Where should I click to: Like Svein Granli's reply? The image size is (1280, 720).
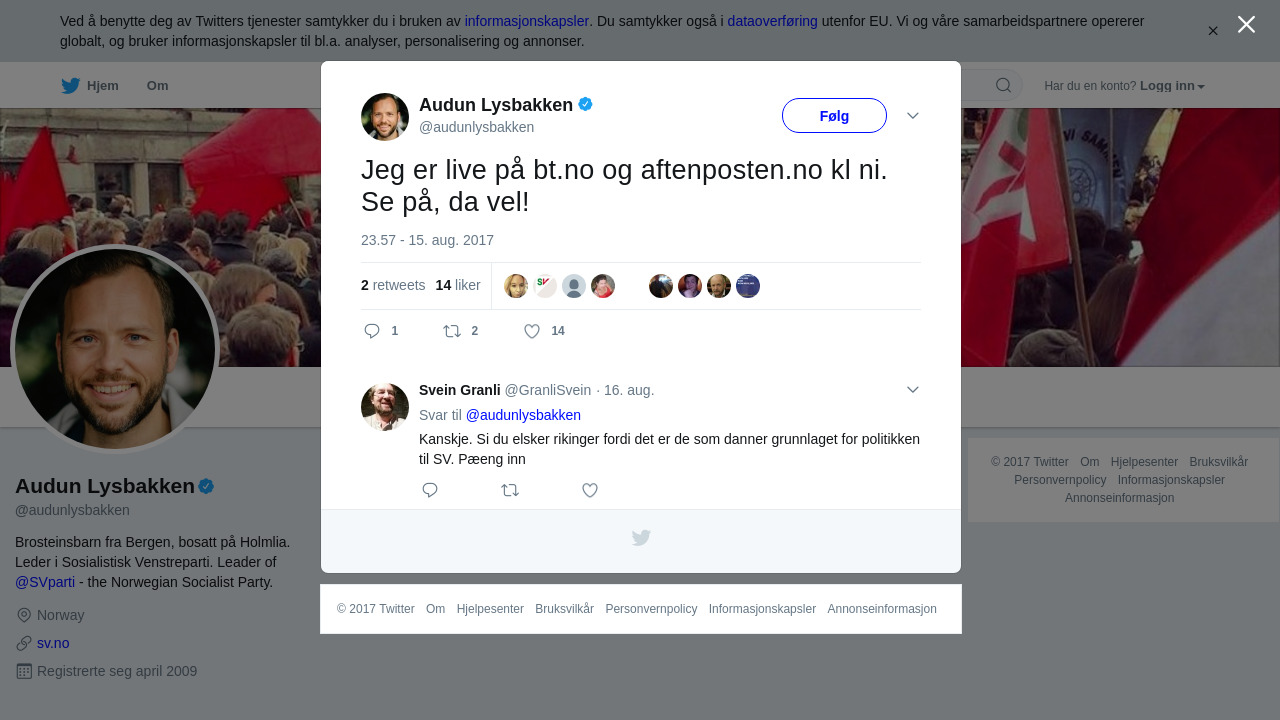pos(590,490)
